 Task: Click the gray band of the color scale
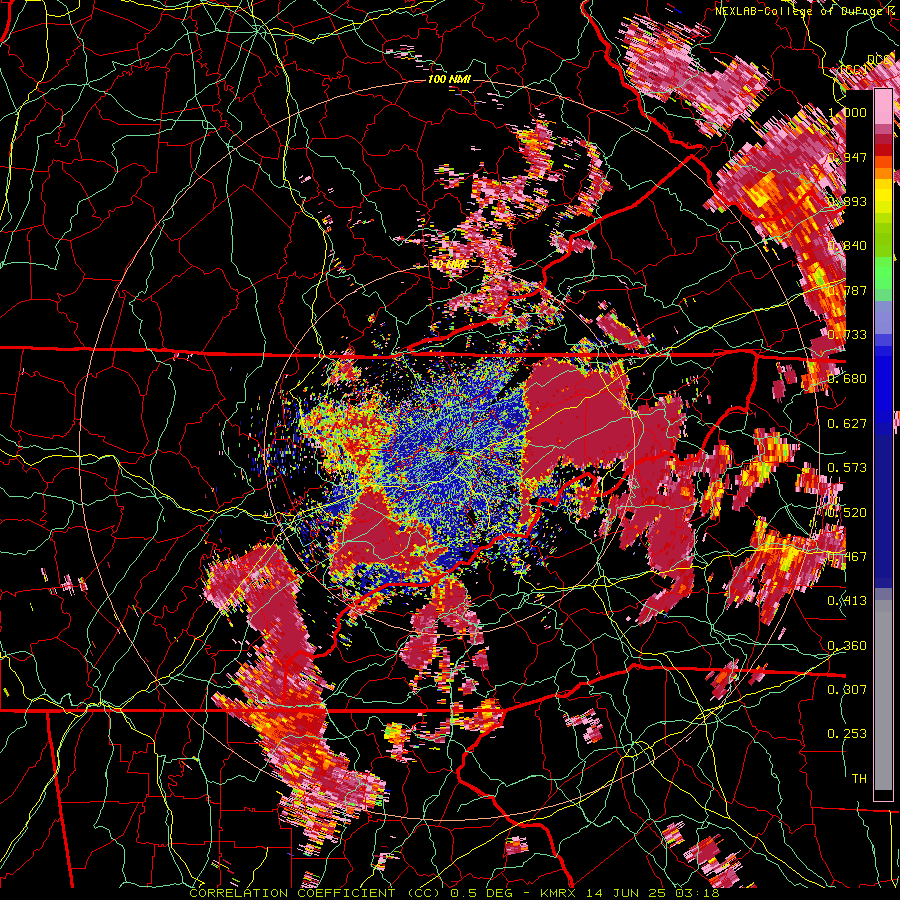[x=883, y=695]
